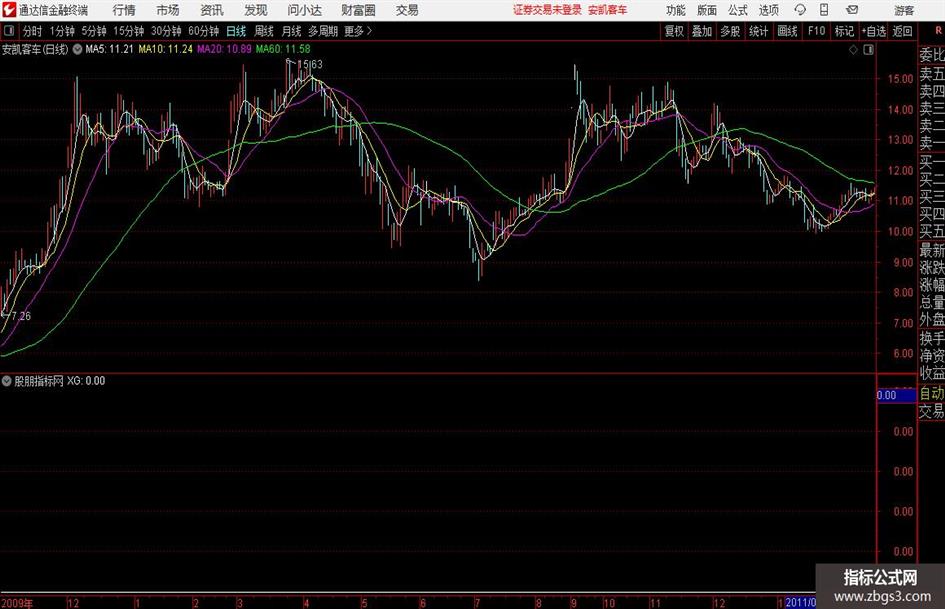Viewport: 945px width, 609px height.
Task: Open the mobile phone icon
Action: click(824, 10)
